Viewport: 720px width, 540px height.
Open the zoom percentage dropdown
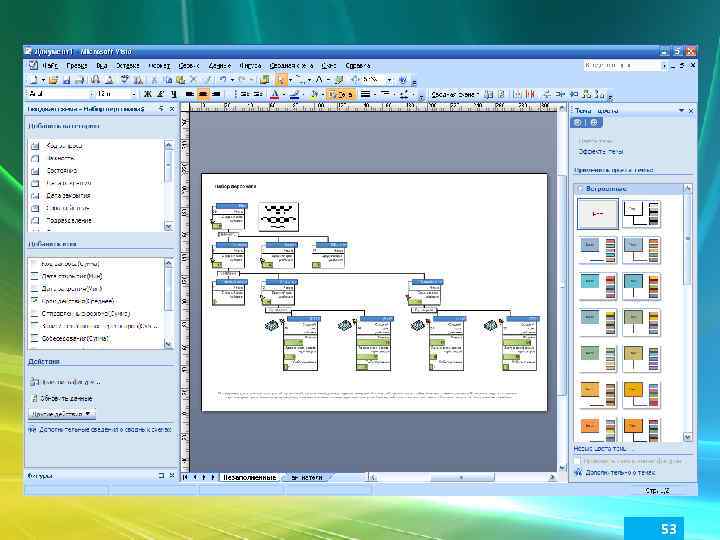point(389,80)
